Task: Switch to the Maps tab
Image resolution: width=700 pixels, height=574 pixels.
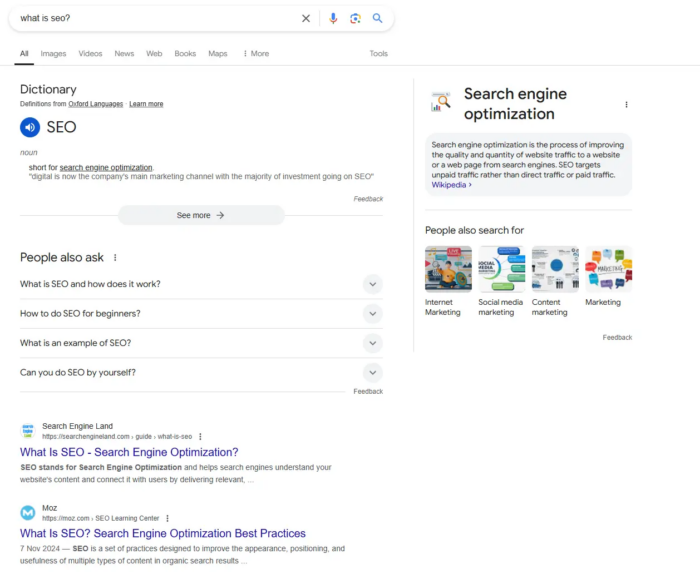Action: point(218,54)
